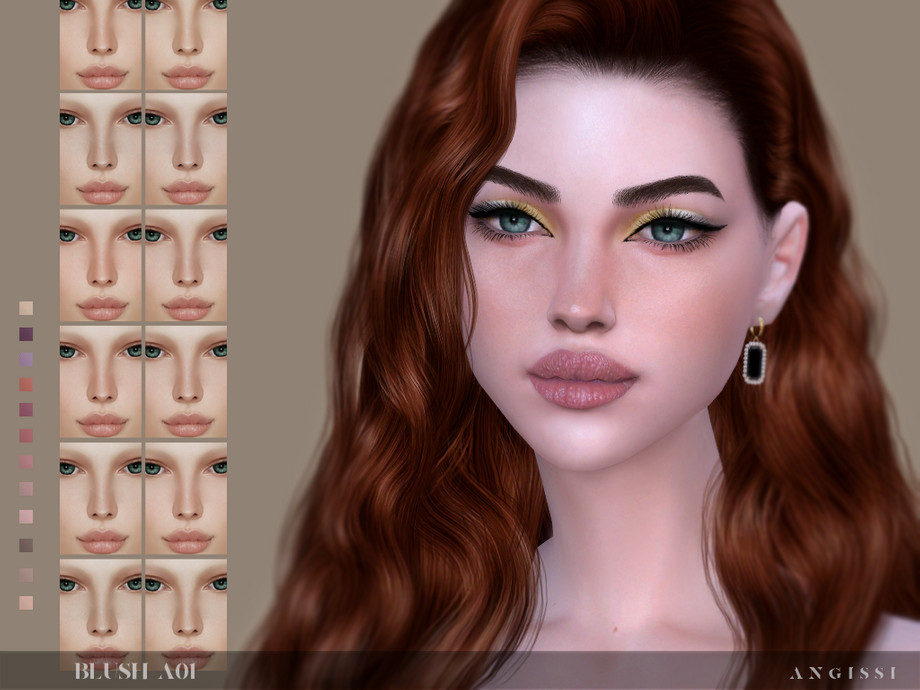Click the left face thumbnail in the top row
920x690 pixels.
101,45
